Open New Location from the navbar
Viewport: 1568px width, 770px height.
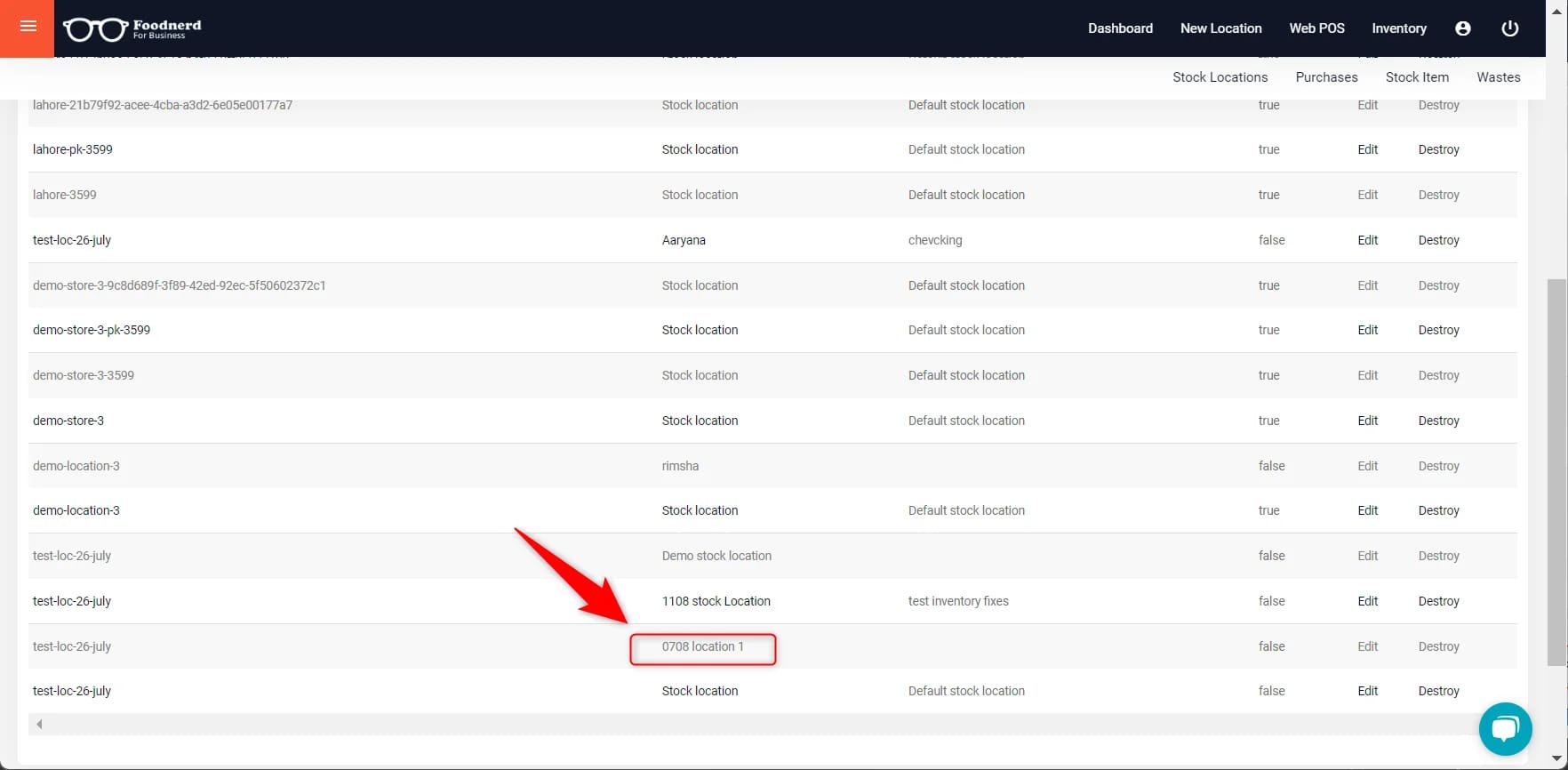pos(1220,28)
